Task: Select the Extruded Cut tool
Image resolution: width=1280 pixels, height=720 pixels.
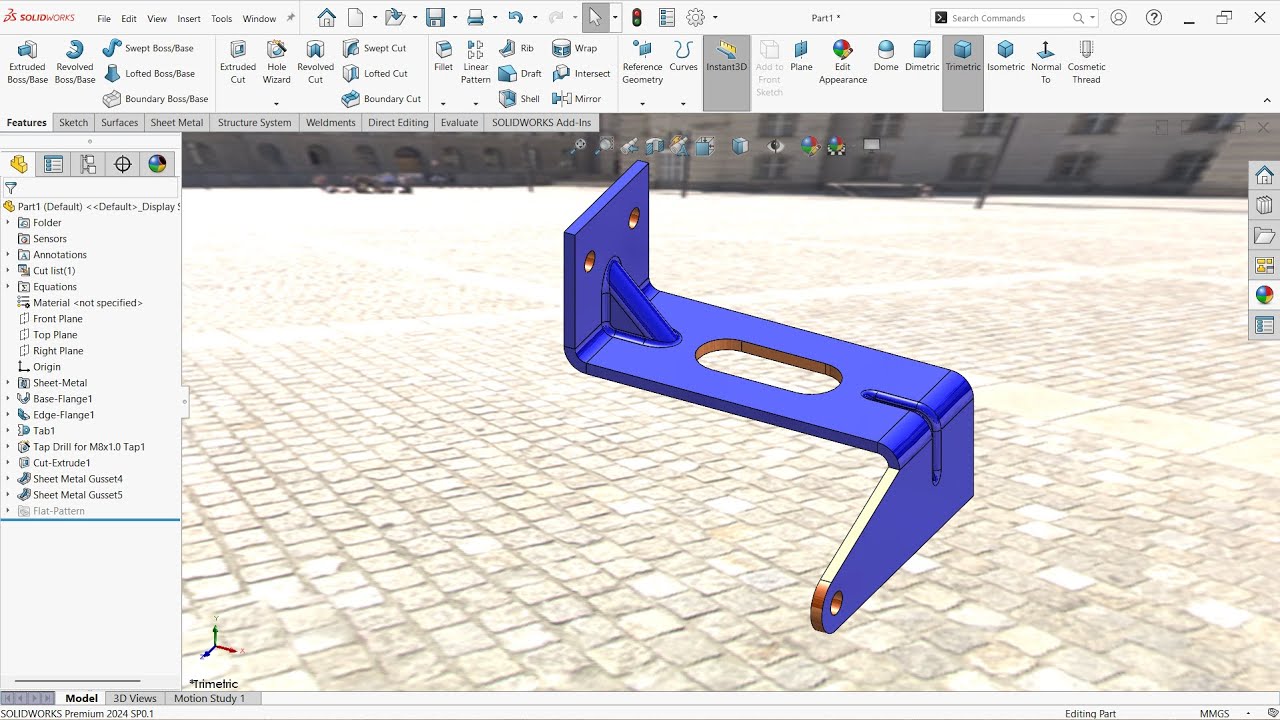Action: (238, 62)
